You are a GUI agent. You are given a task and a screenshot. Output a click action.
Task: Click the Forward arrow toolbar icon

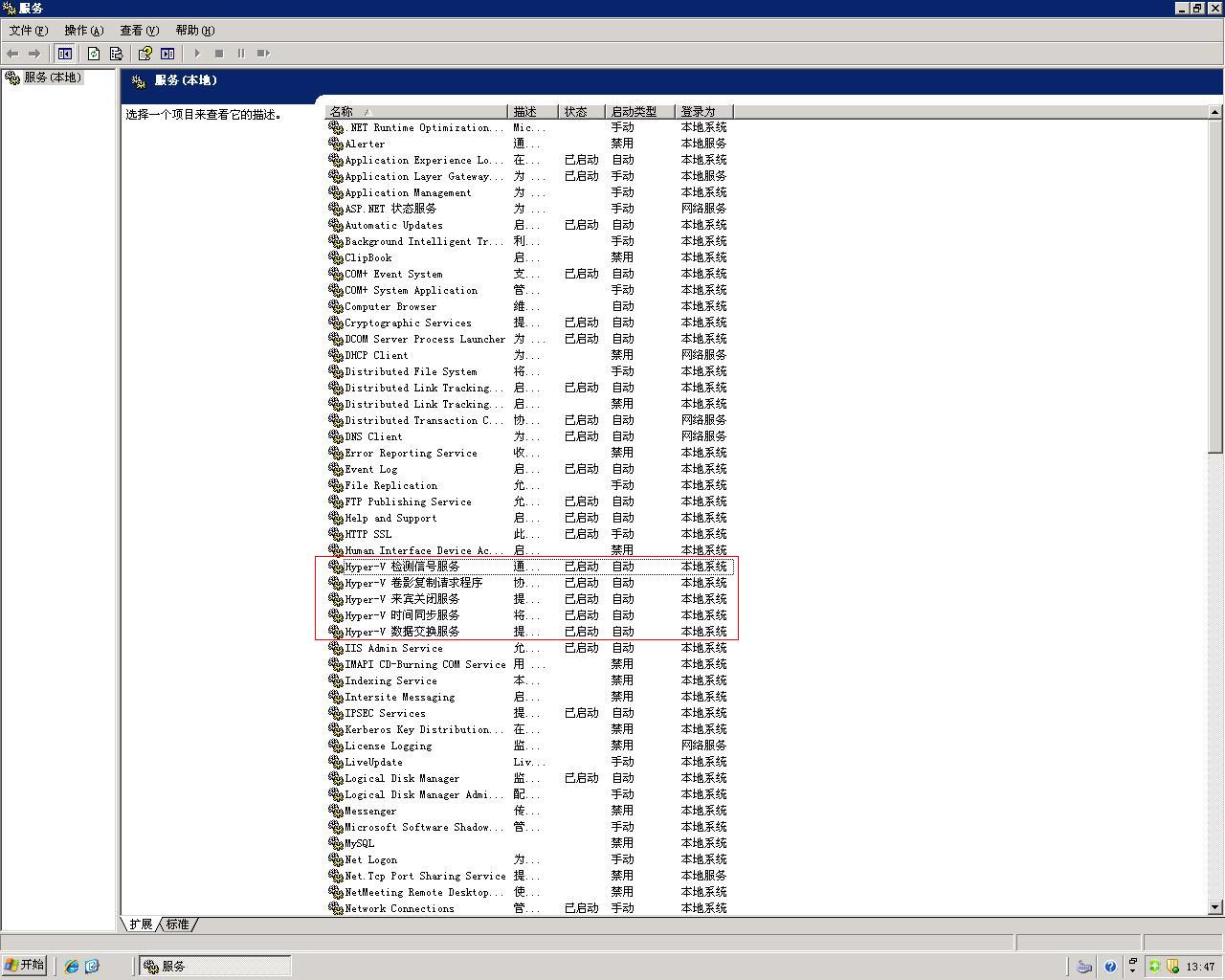(x=34, y=54)
